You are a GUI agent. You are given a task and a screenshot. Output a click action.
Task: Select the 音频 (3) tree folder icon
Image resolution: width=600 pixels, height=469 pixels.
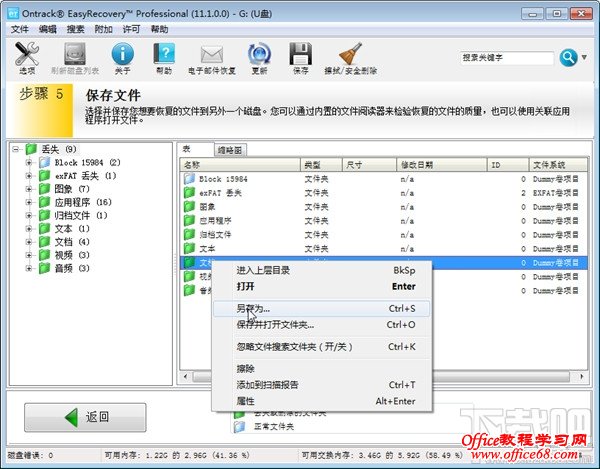(44, 268)
